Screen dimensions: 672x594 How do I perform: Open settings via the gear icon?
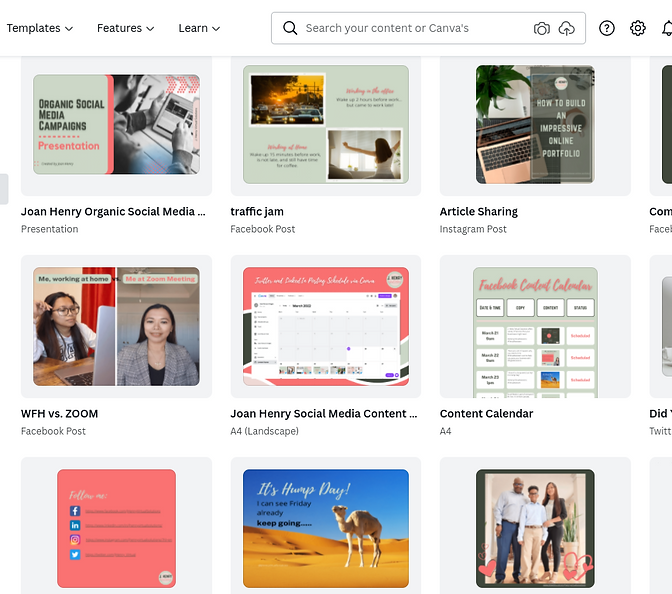pyautogui.click(x=637, y=28)
